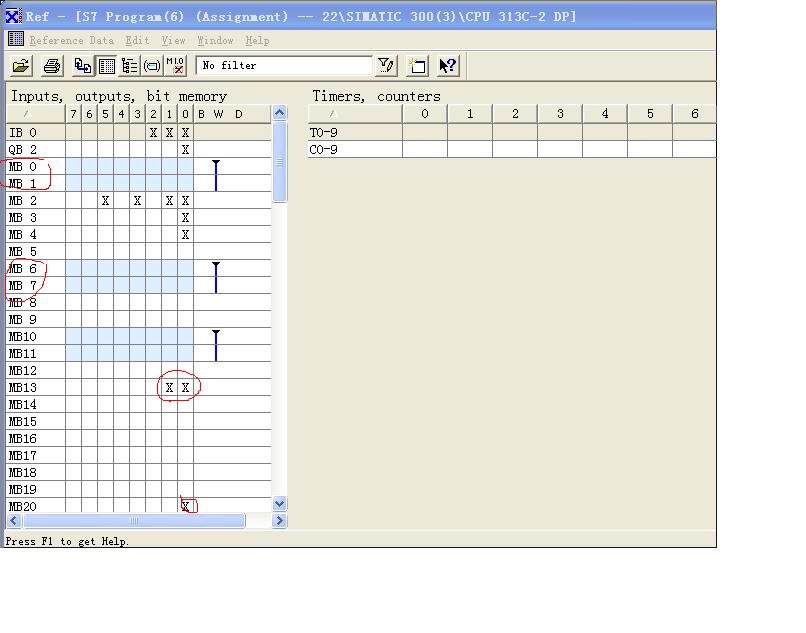Click the horizontal scrollbar right arrow
The image size is (806, 633).
click(279, 520)
